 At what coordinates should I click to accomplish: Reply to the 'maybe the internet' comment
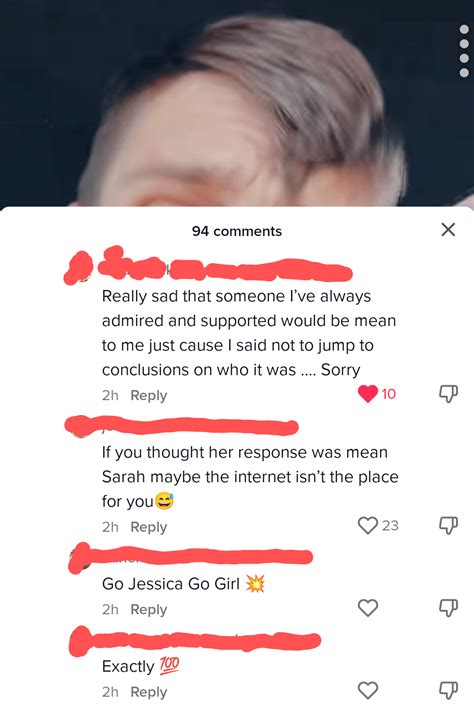pyautogui.click(x=149, y=527)
